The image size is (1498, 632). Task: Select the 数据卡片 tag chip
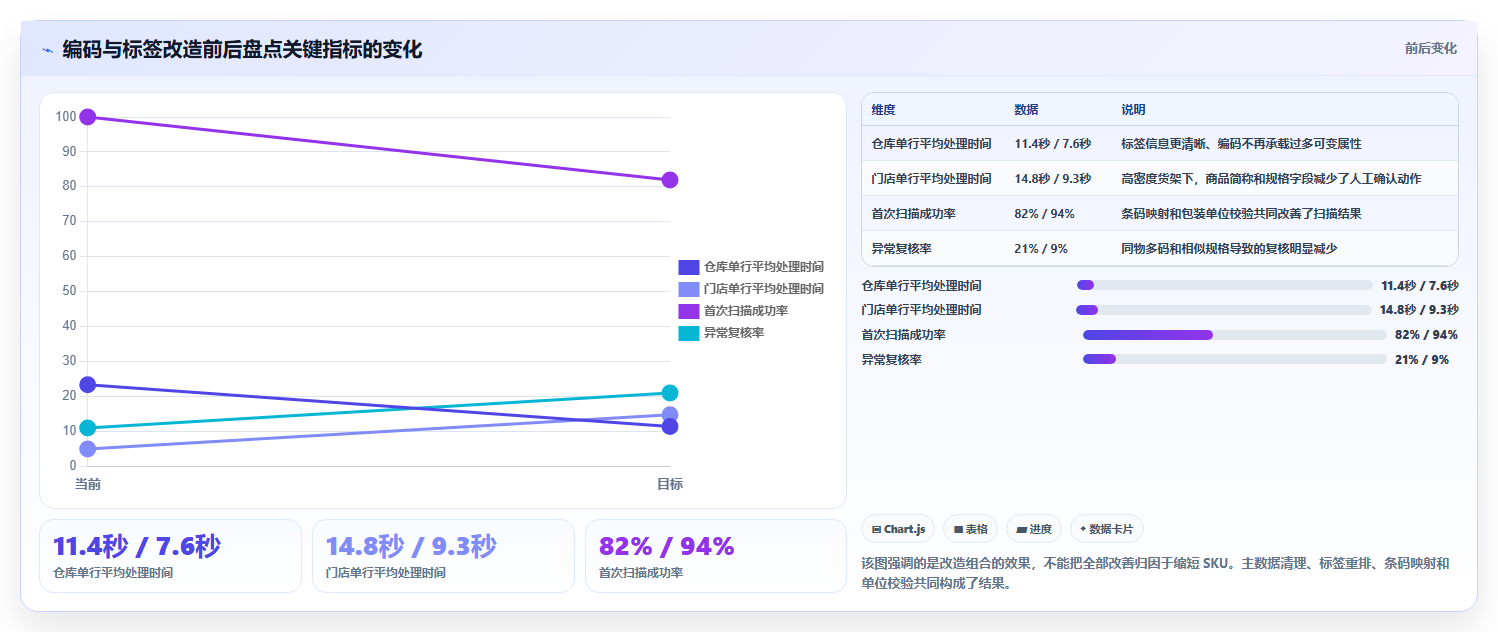(1107, 529)
